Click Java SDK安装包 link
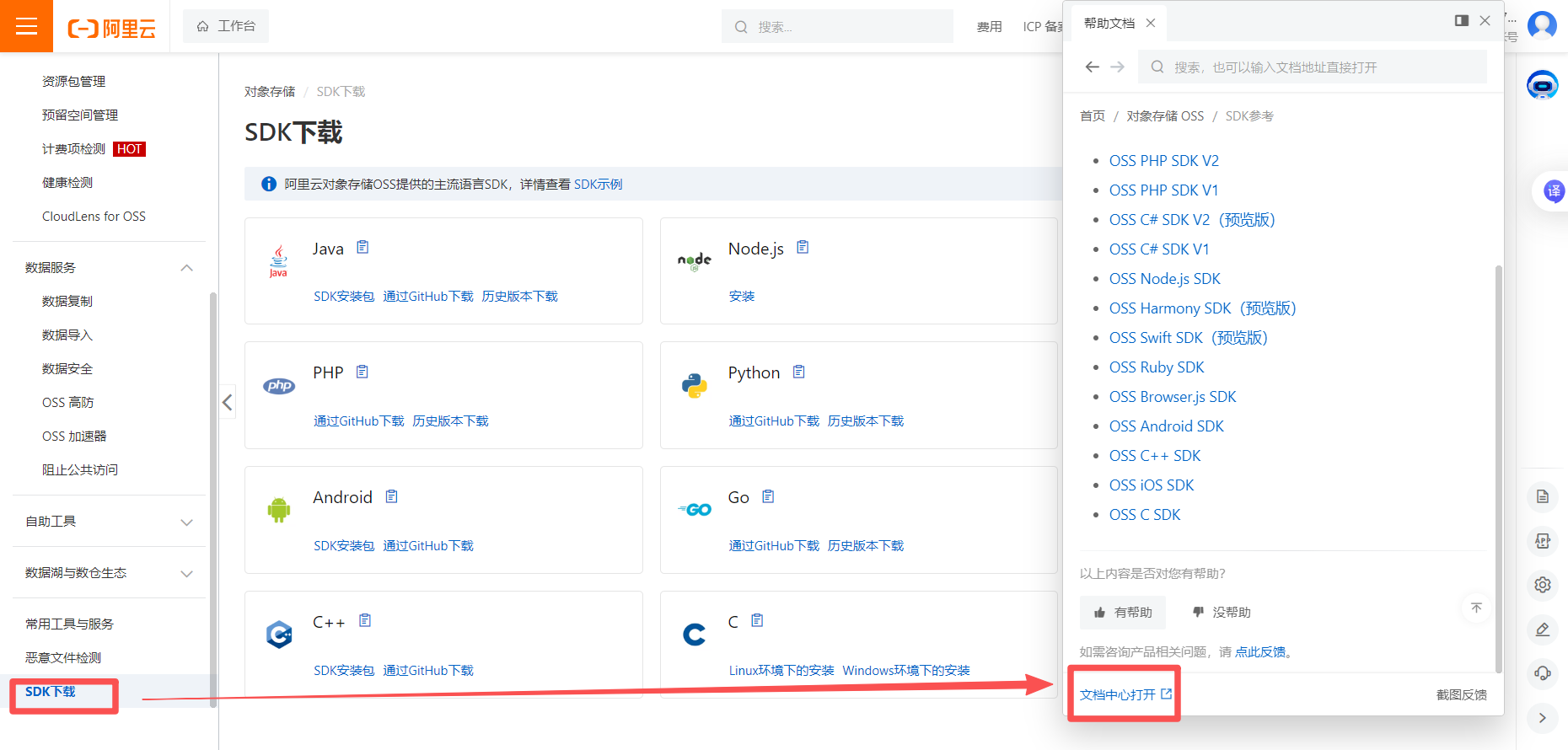The height and width of the screenshot is (750, 1568). 344,297
